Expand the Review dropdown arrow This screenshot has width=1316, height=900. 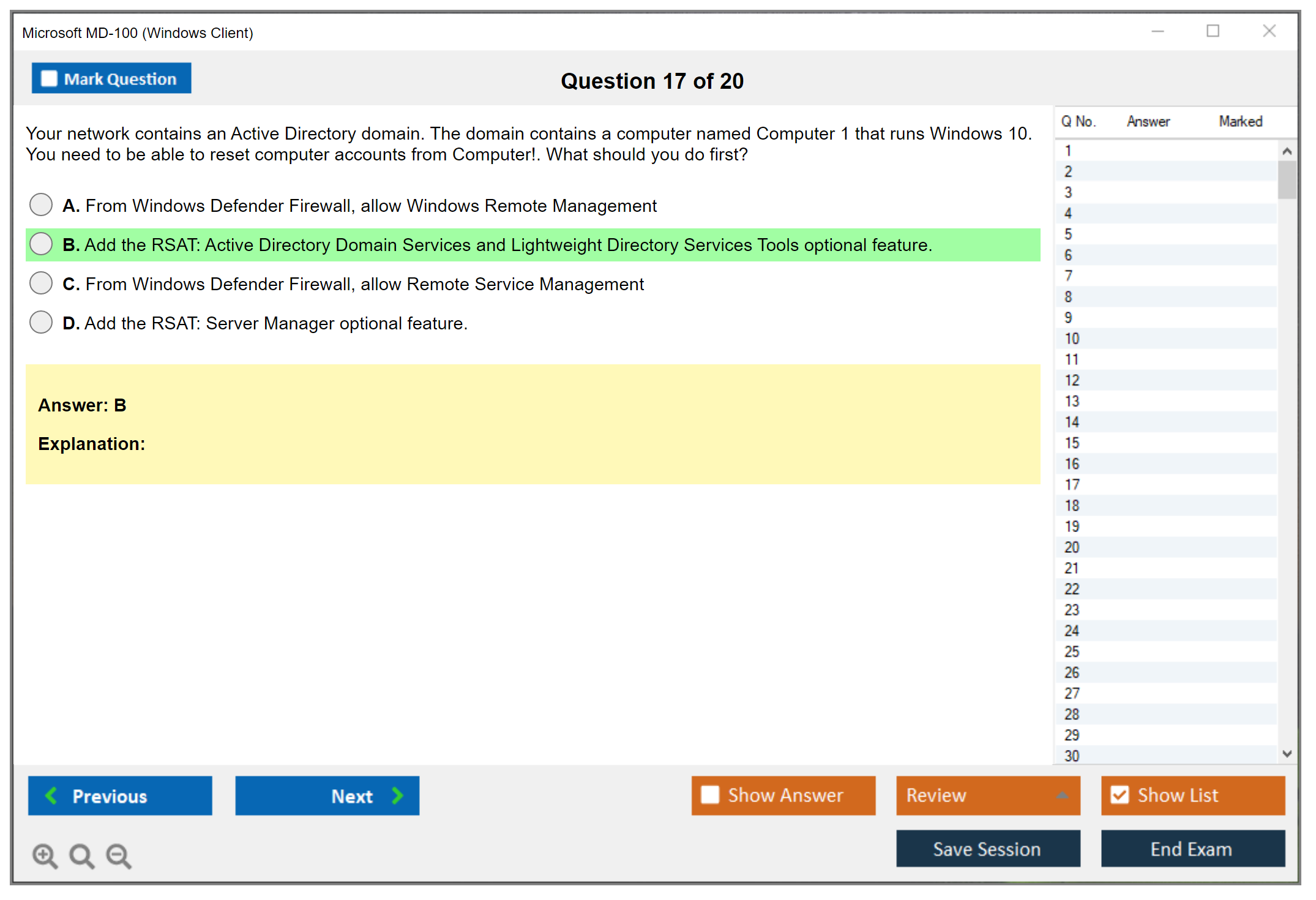coord(1062,795)
